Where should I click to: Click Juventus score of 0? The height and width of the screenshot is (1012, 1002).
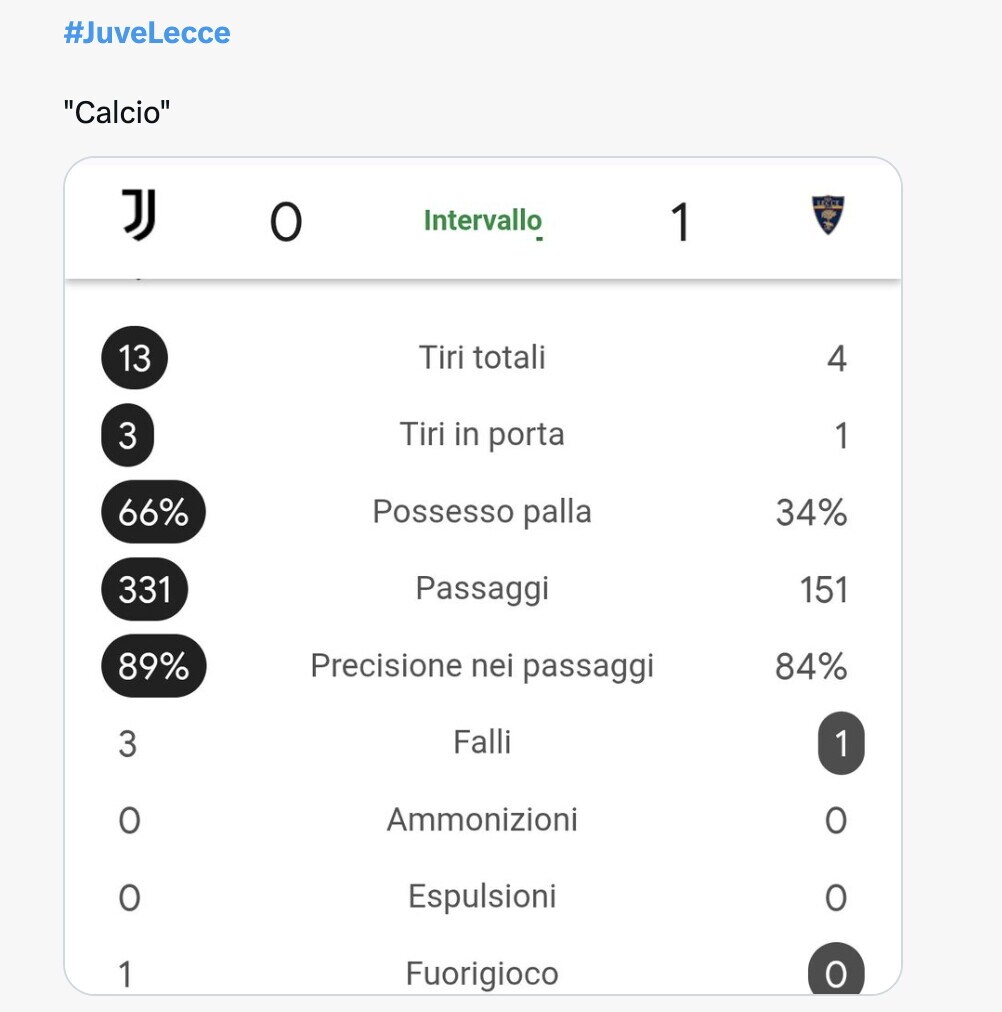285,221
